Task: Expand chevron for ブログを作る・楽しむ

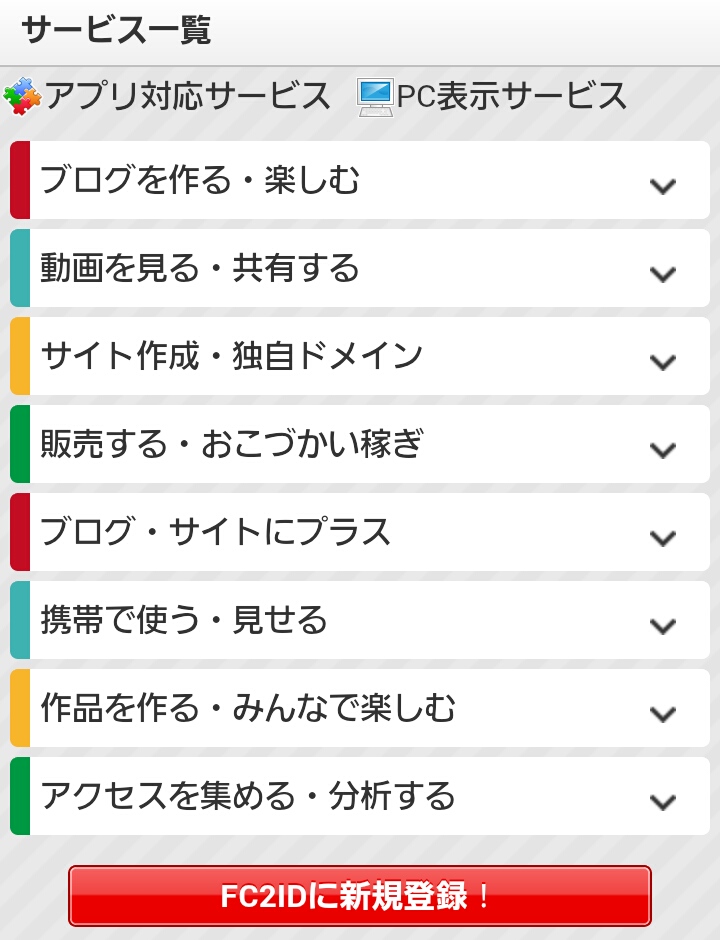Action: coord(662,186)
